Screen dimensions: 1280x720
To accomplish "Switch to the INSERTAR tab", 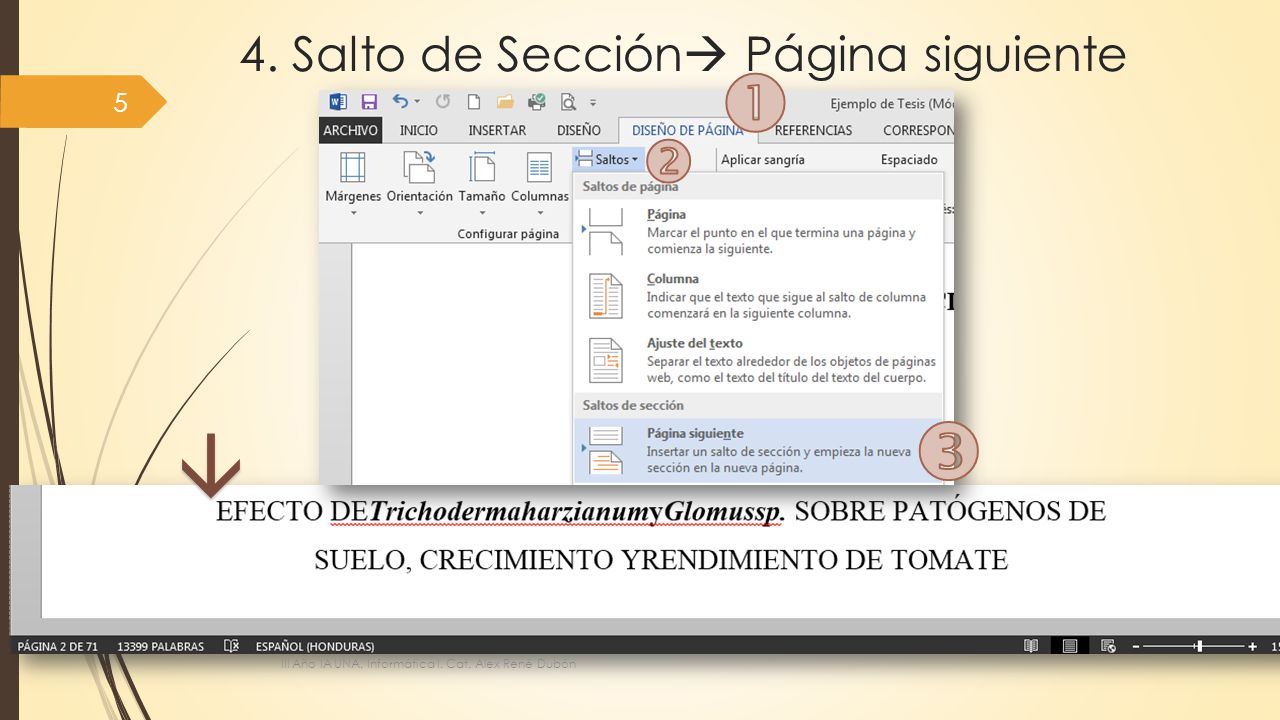I will tap(497, 131).
